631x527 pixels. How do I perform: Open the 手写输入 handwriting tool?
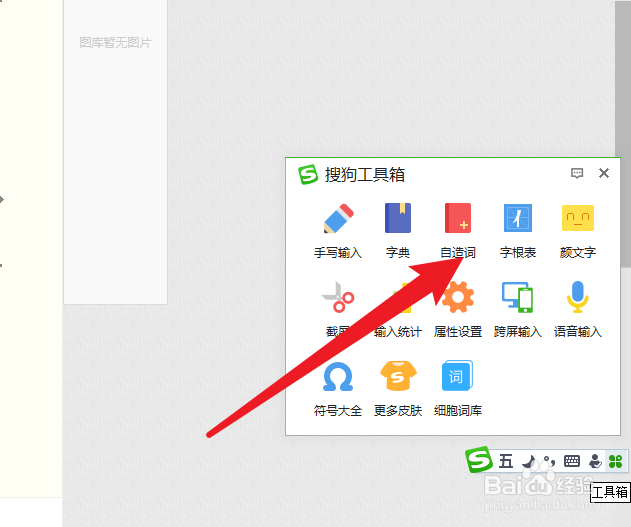(338, 231)
